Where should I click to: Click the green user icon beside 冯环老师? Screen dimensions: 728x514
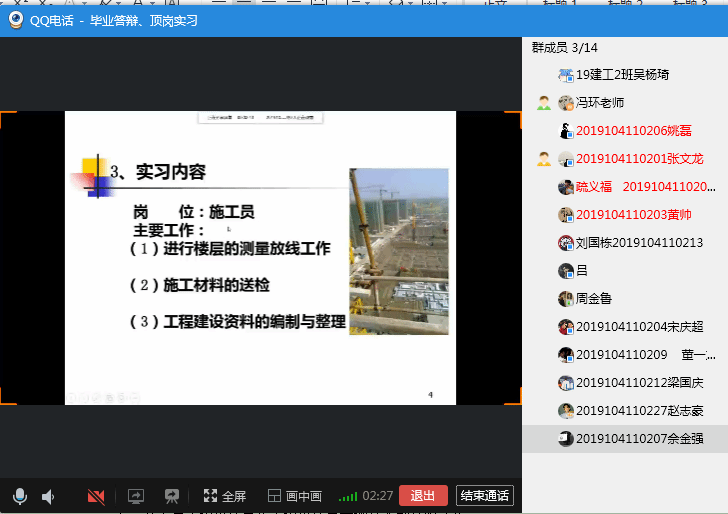point(543,103)
